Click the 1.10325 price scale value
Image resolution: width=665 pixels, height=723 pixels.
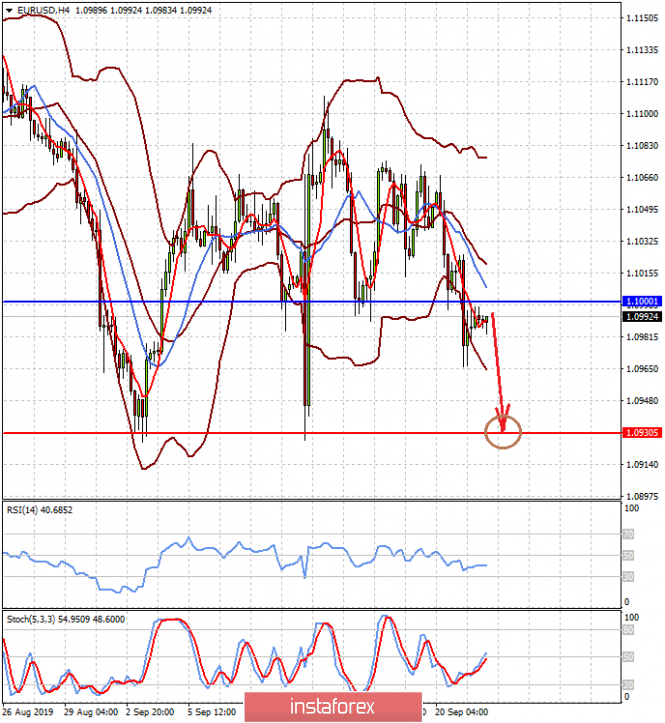pos(642,241)
